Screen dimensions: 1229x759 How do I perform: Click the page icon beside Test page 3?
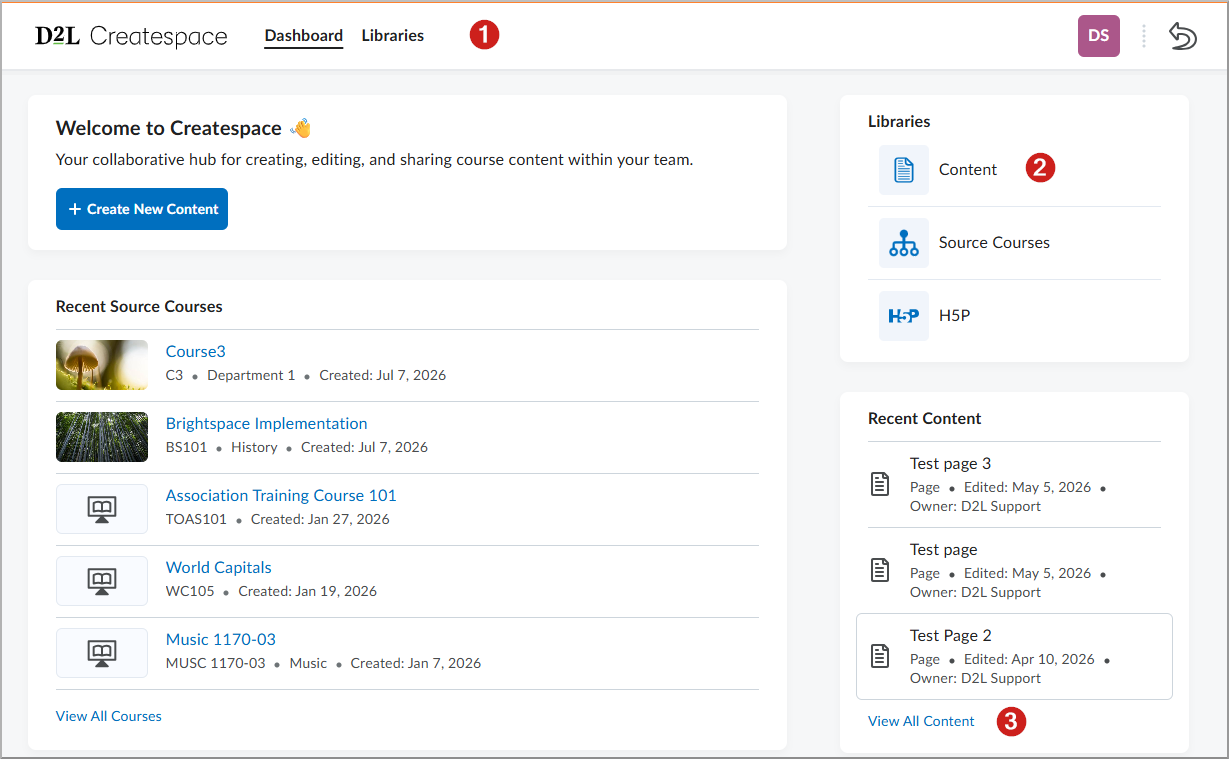[880, 485]
